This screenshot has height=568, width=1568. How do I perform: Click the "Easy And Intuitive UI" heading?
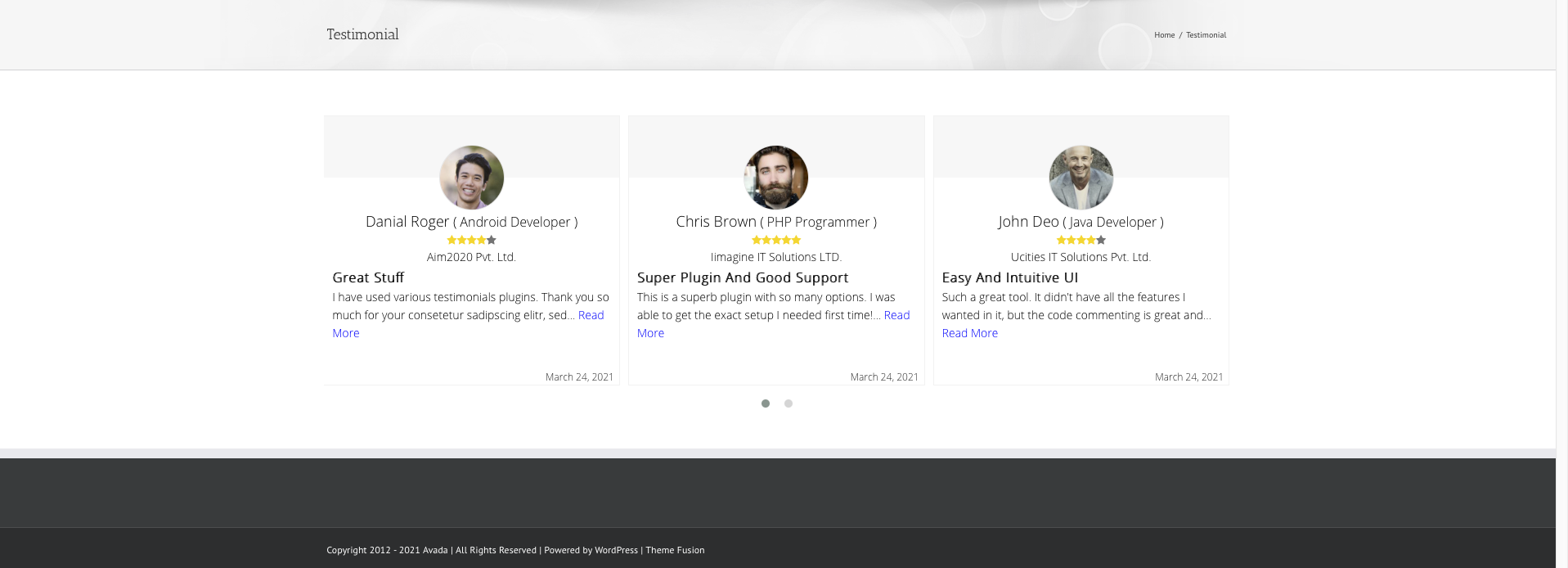[x=1009, y=277]
